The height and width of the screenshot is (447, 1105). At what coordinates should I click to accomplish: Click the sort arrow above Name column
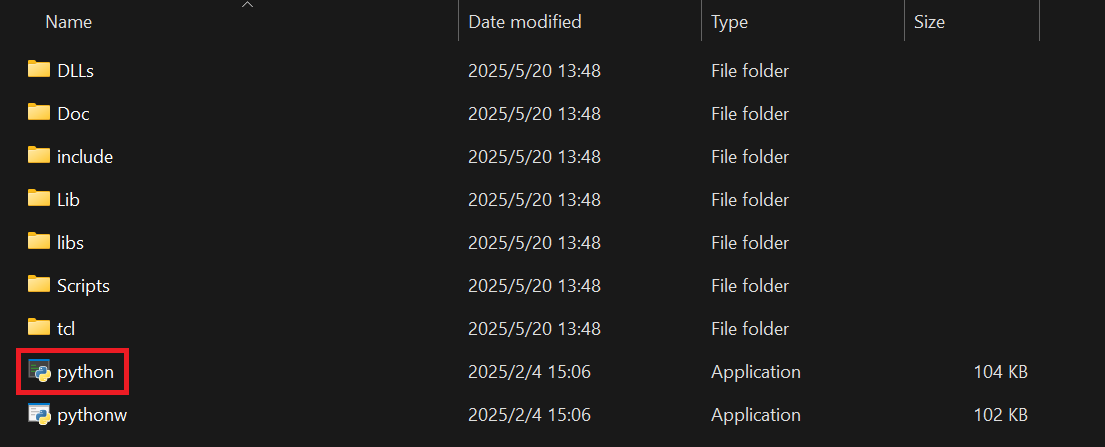pos(247,5)
